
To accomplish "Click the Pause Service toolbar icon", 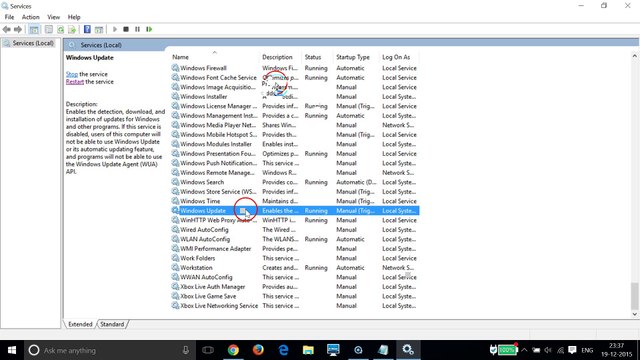I will tap(138, 29).
